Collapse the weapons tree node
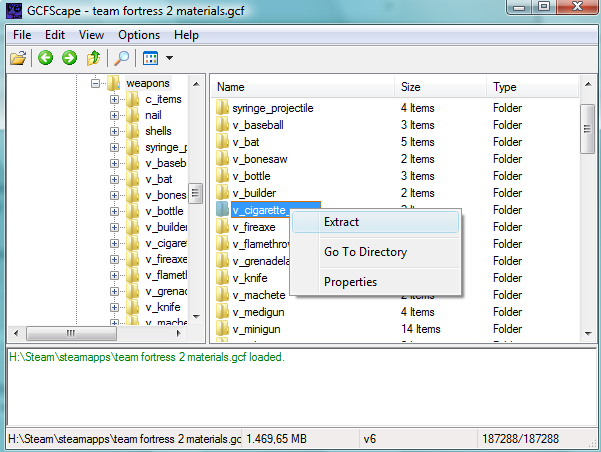The image size is (601, 452). click(95, 83)
